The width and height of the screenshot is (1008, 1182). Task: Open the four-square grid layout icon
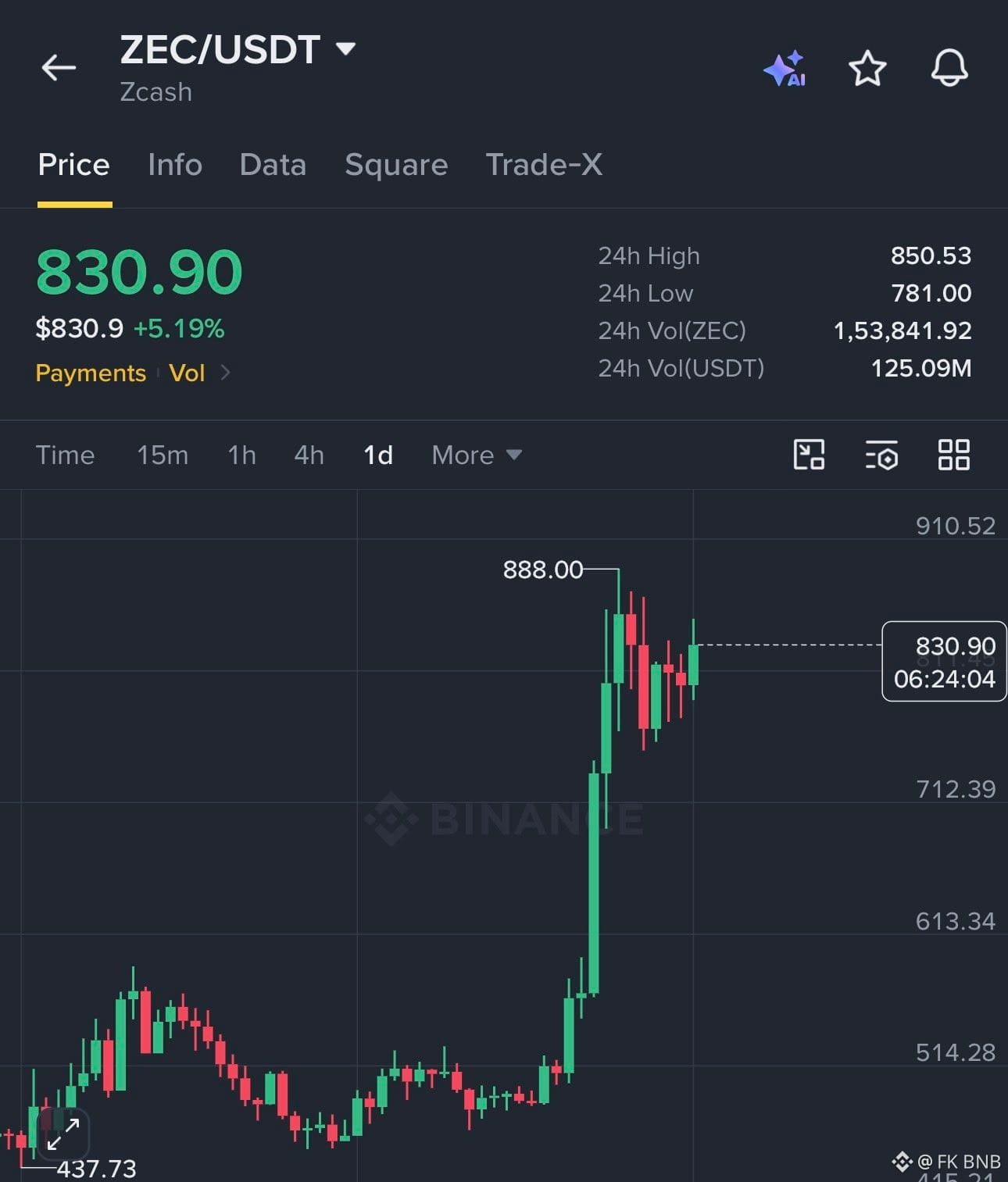pos(953,455)
